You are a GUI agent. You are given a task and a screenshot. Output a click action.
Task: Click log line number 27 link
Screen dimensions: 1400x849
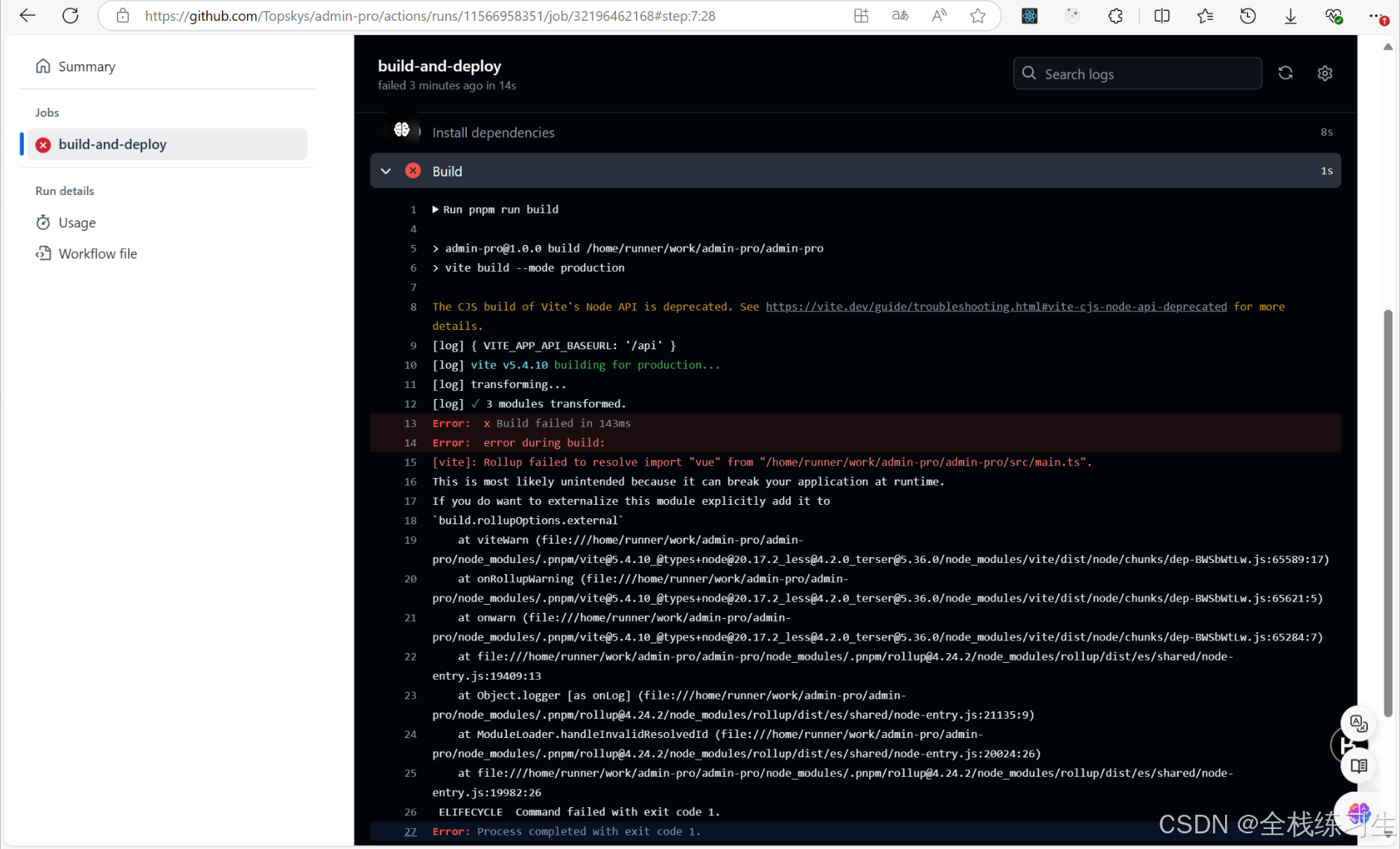pyautogui.click(x=410, y=831)
